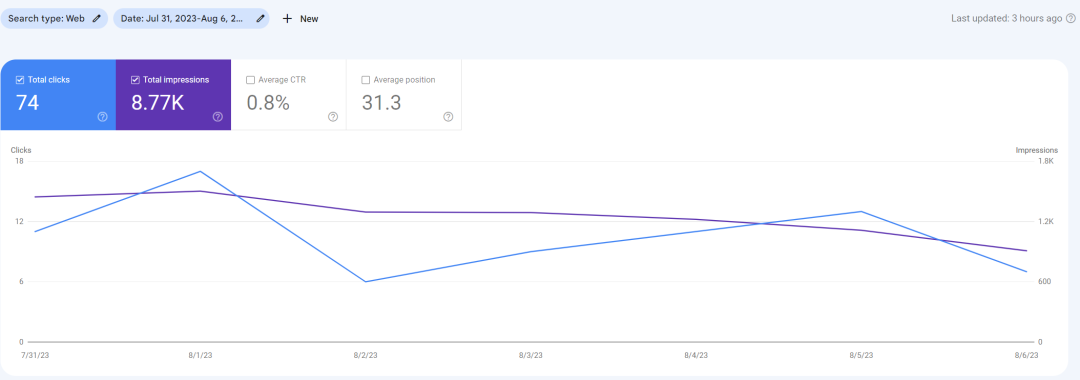Select the 74 total clicks metric card
Viewport: 1080px width, 380px height.
coord(58,94)
